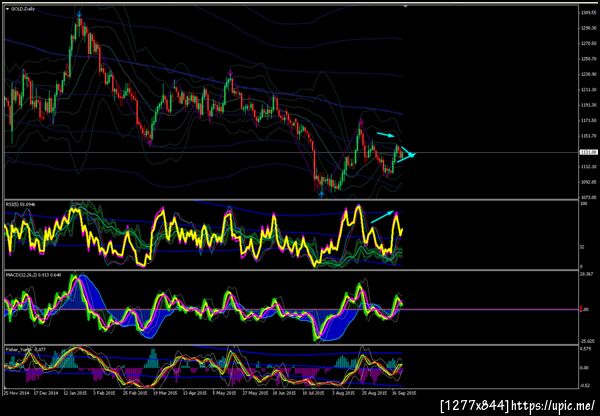Viewport: 600px width, 416px height.
Task: Click the 1309.55 price level at scale top
Action: pyautogui.click(x=589, y=13)
